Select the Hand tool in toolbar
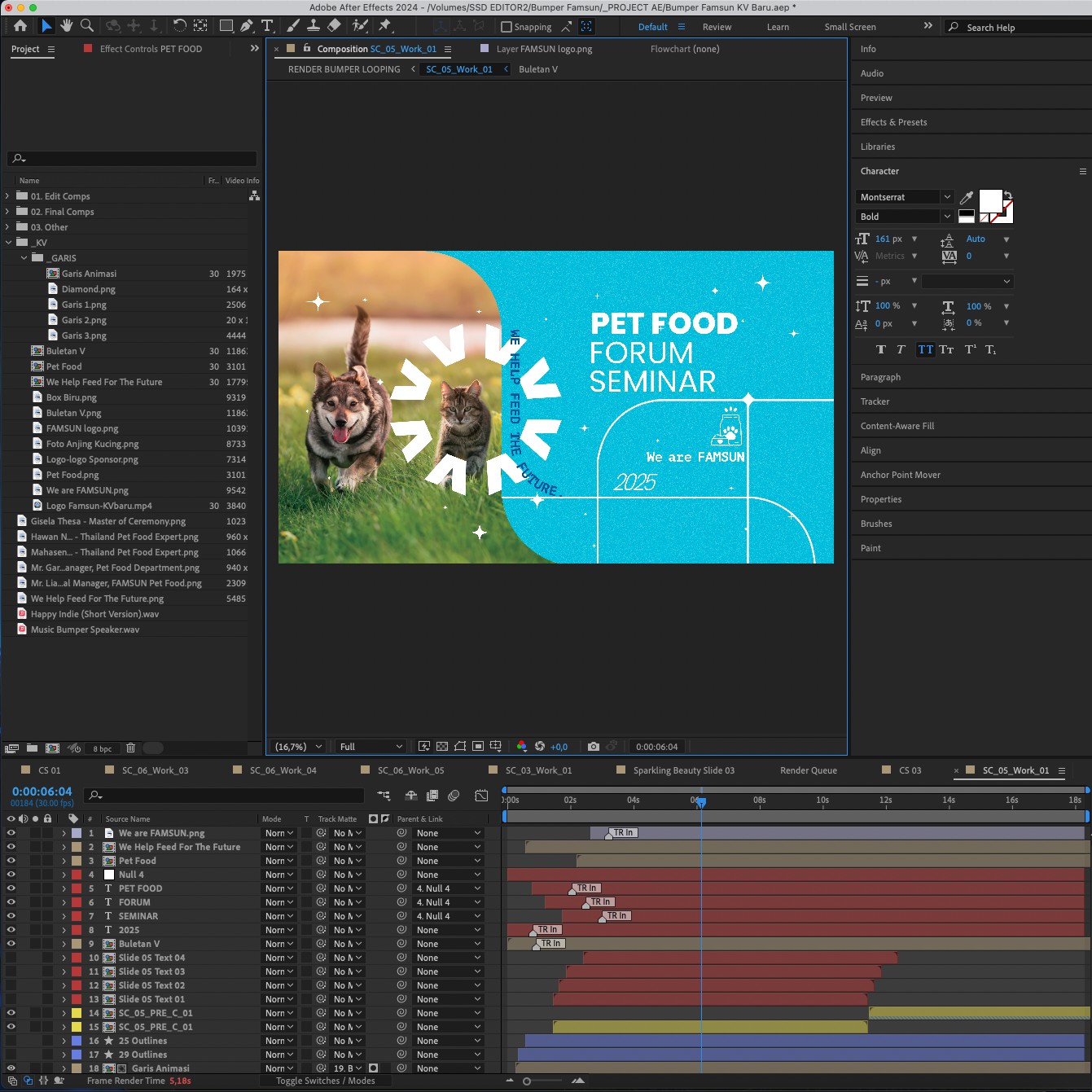The width and height of the screenshot is (1092, 1092). (x=67, y=26)
